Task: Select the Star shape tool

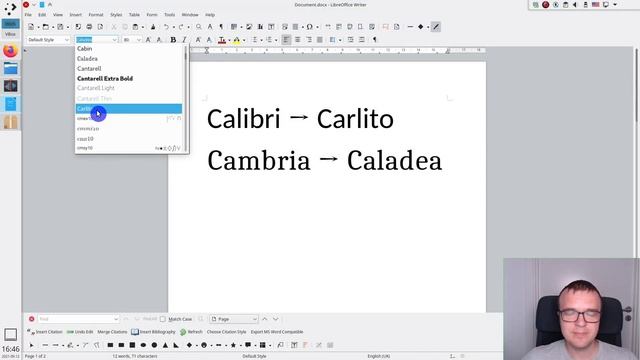Action: click(x=233, y=345)
